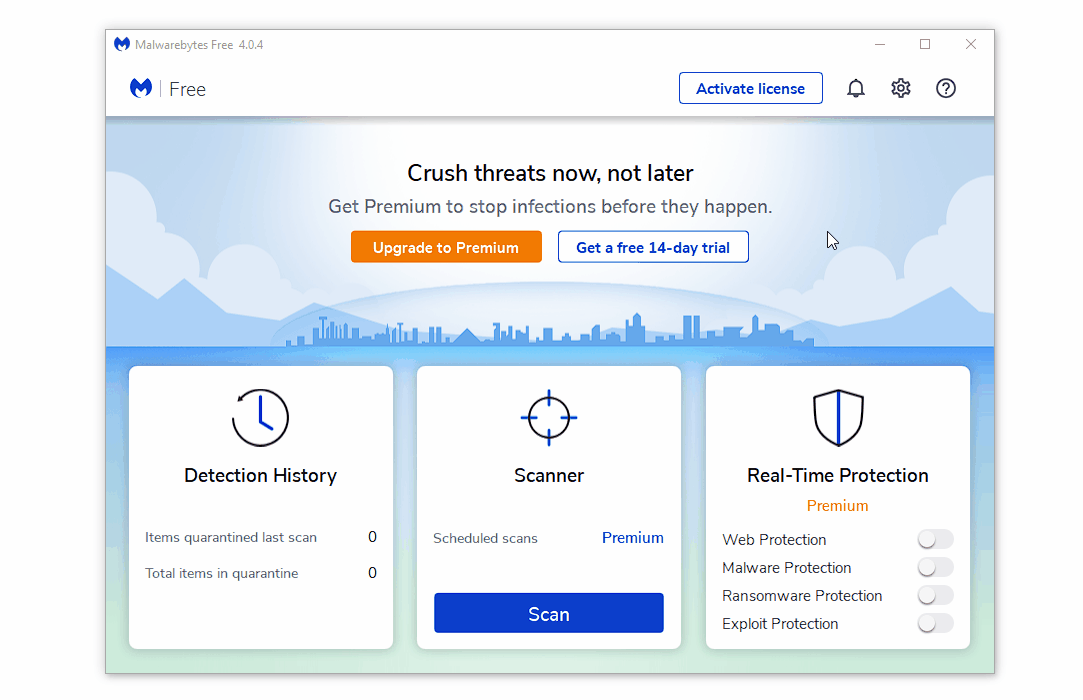This screenshot has width=1083, height=700.
Task: Click Upgrade to Premium
Action: 446,246
